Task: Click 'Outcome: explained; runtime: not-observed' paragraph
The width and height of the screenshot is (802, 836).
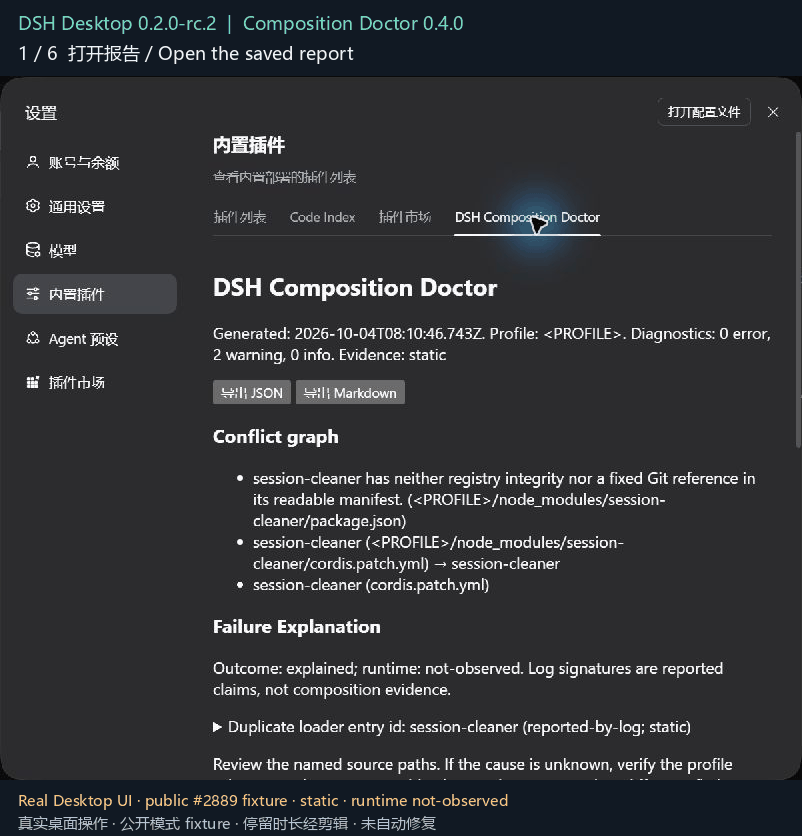Action: [468, 679]
